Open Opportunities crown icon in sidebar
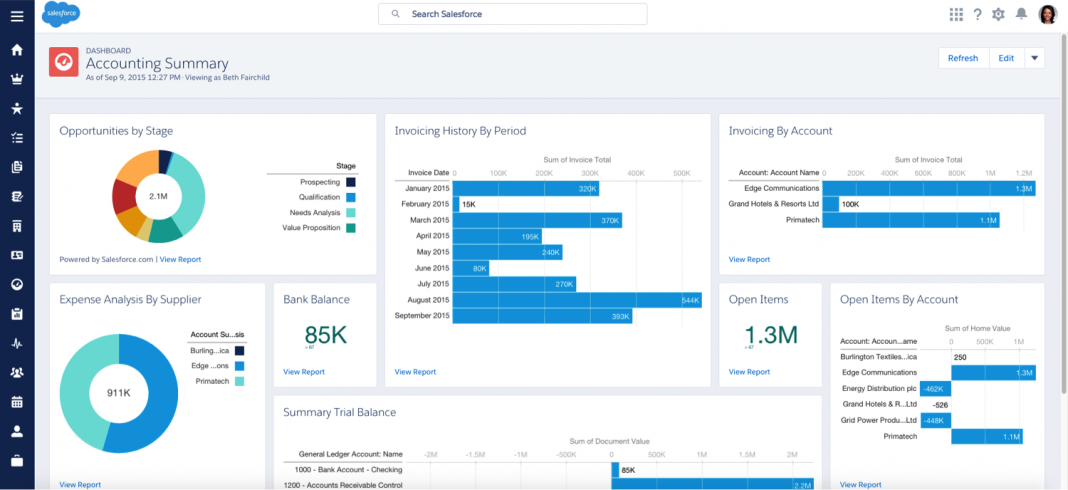The height and width of the screenshot is (490, 1068). (x=17, y=79)
